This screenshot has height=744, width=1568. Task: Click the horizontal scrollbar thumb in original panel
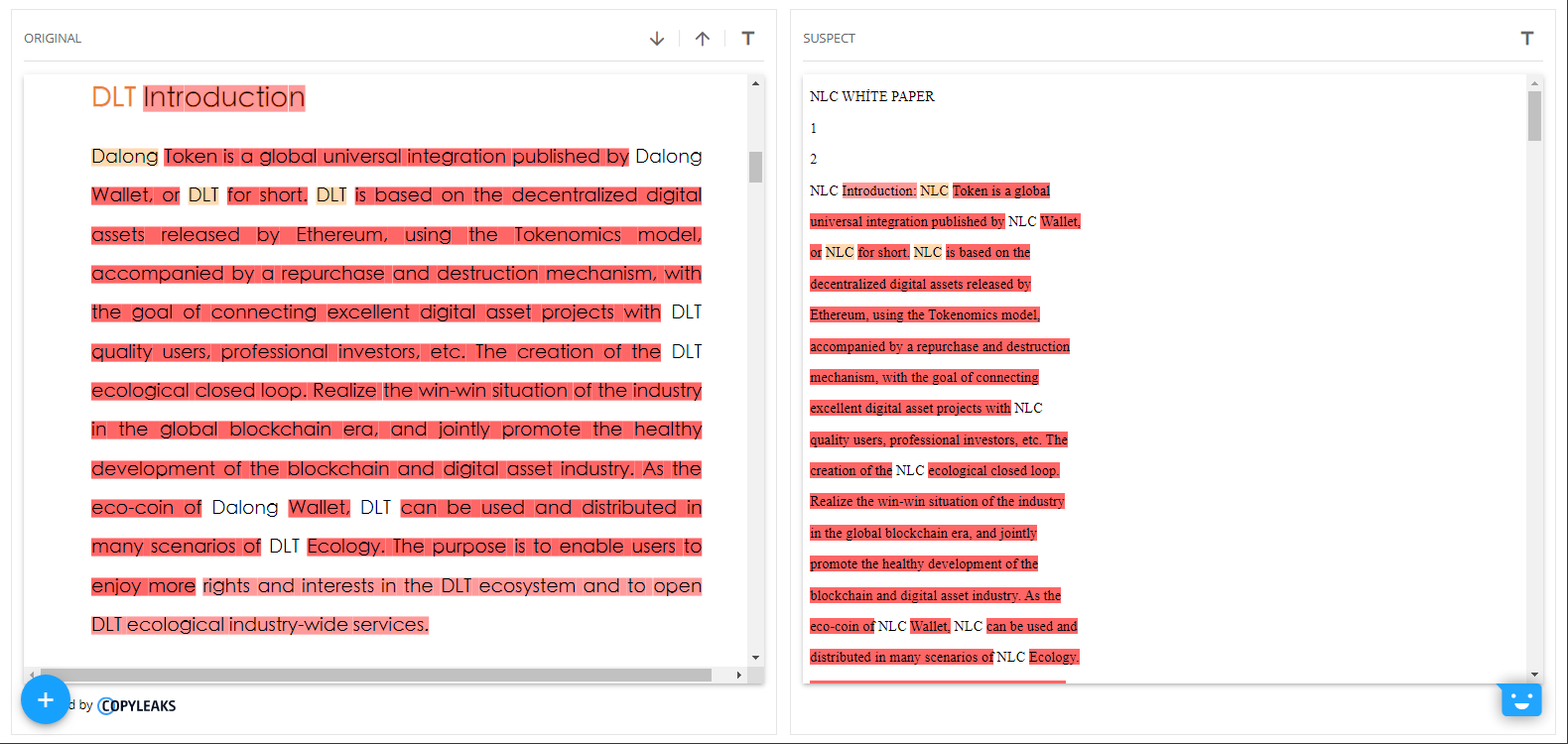click(x=375, y=675)
